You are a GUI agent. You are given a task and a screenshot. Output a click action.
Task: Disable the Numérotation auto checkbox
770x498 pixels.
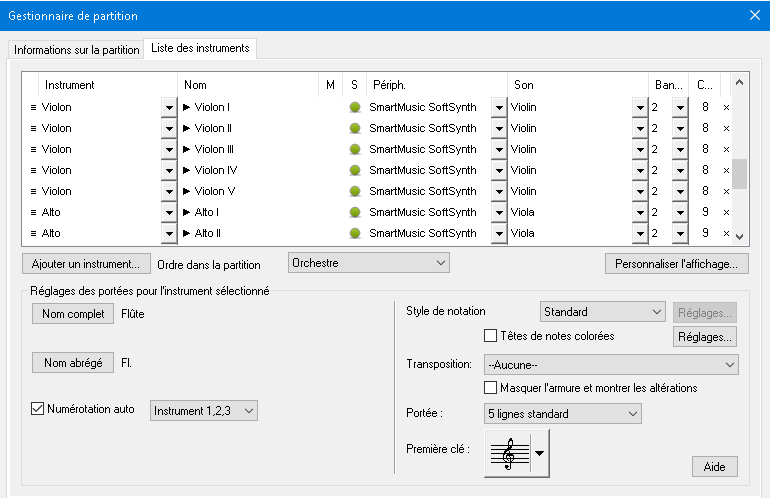(x=39, y=409)
